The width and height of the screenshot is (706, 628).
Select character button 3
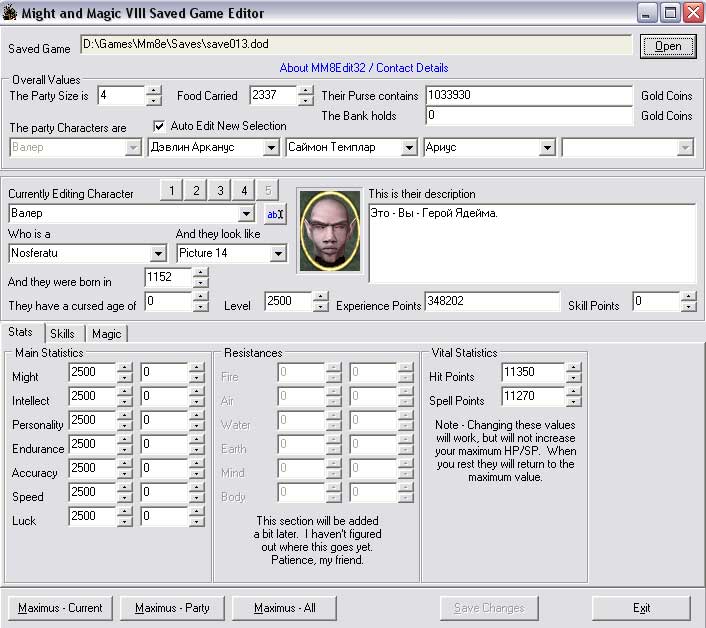click(220, 190)
